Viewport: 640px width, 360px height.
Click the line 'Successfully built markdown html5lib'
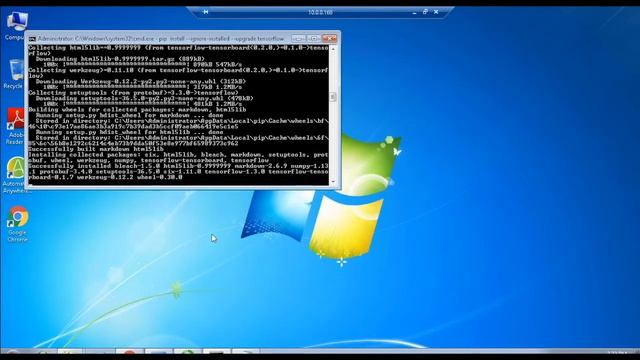tap(96, 149)
